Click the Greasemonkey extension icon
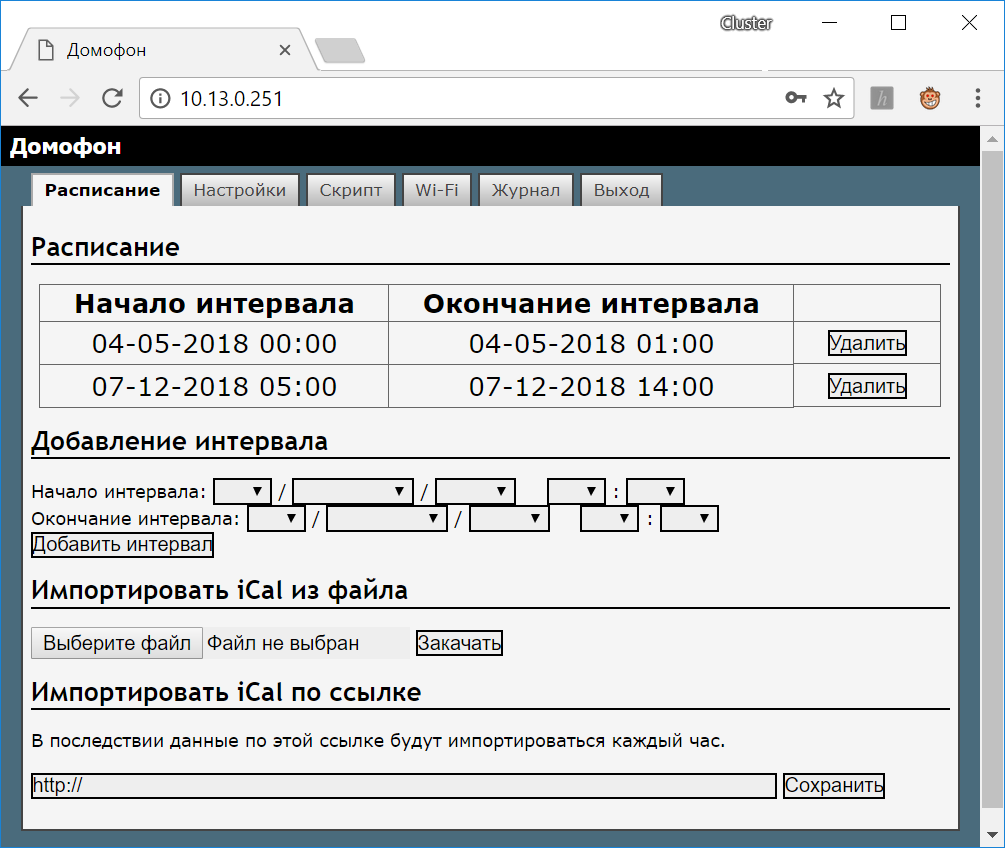This screenshot has height=848, width=1005. pyautogui.click(x=929, y=98)
